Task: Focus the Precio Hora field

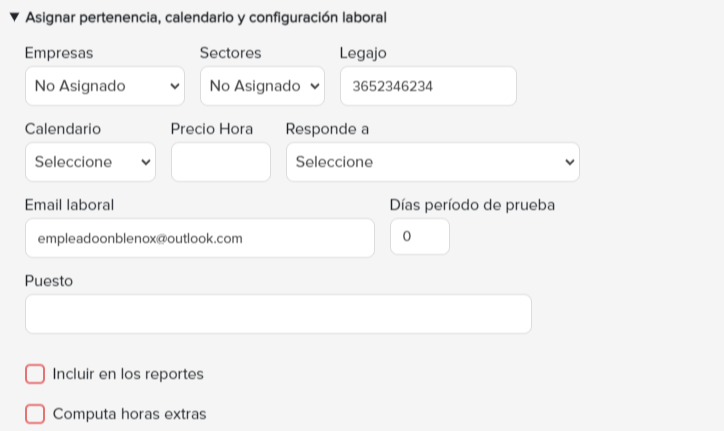Action: click(221, 162)
